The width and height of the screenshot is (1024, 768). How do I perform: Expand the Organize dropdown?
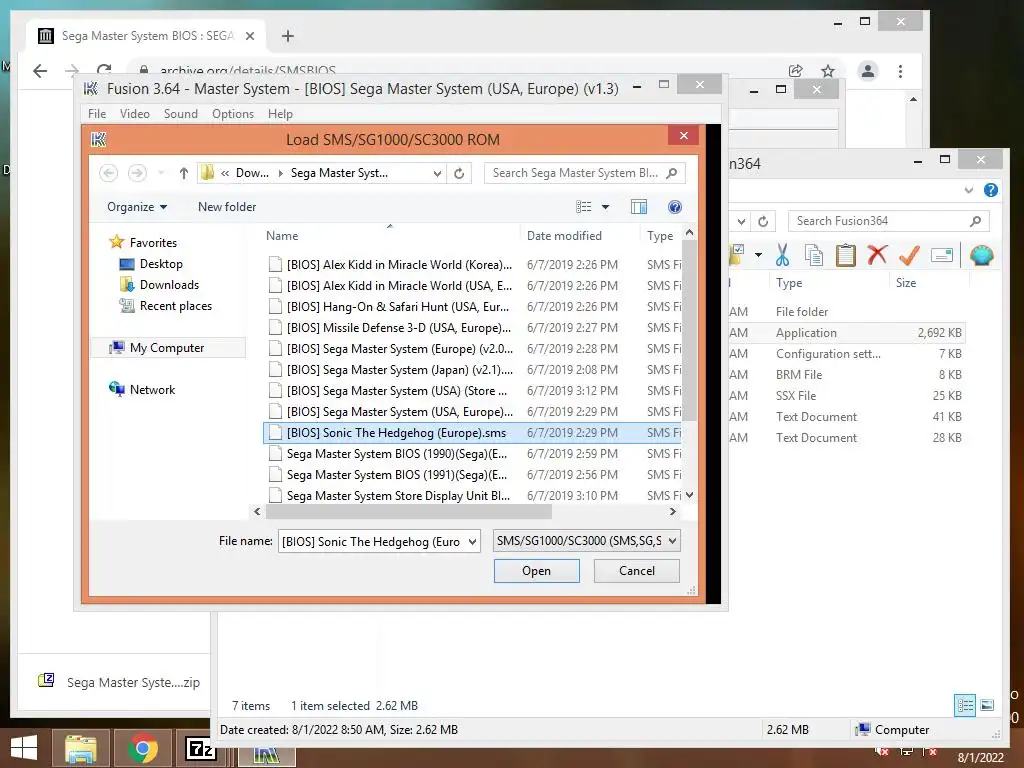[x=137, y=207]
